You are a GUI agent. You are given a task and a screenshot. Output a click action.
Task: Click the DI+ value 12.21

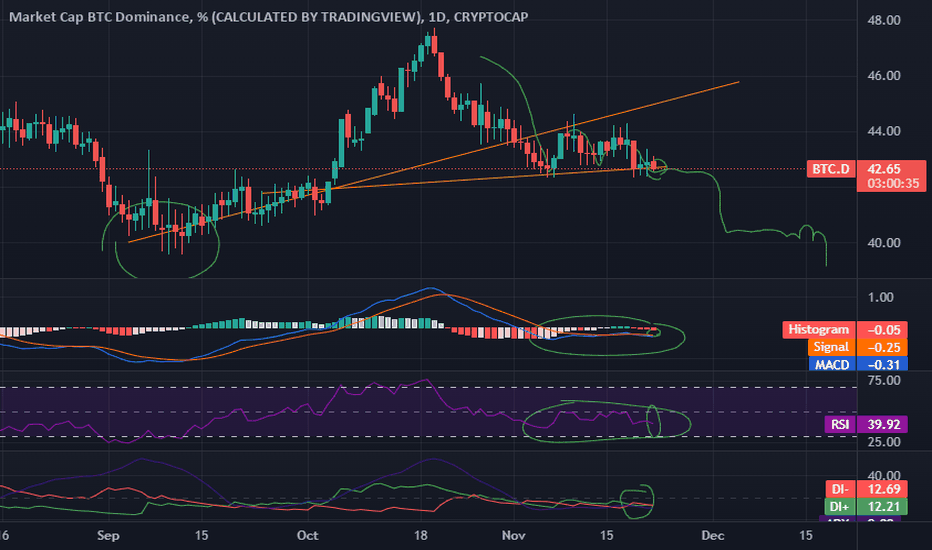[x=883, y=507]
